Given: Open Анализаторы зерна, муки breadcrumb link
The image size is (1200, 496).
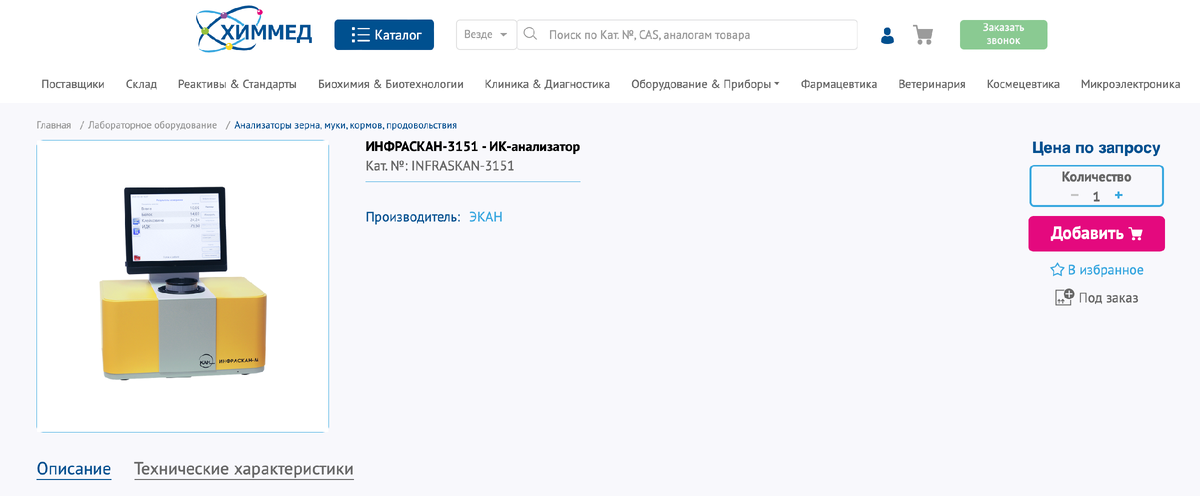Looking at the screenshot, I should pyautogui.click(x=346, y=125).
